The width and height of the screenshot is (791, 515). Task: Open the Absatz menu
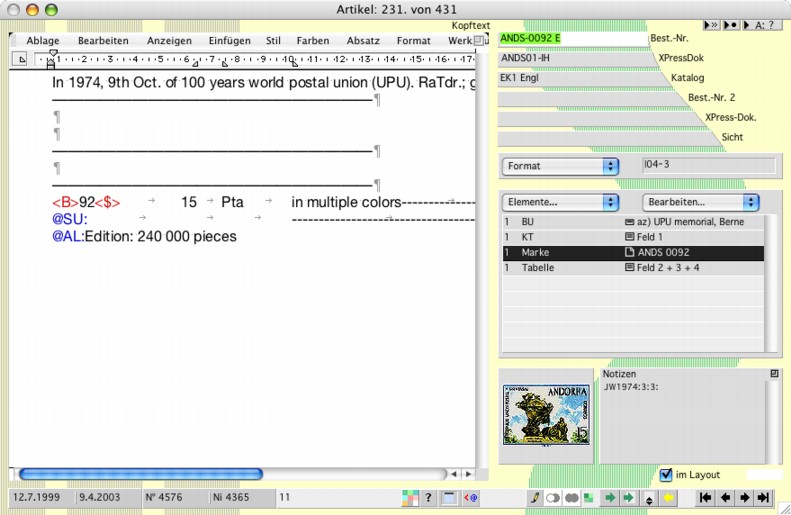(x=363, y=41)
